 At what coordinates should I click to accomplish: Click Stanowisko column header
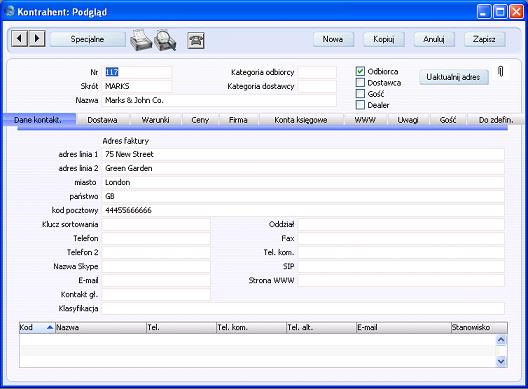pyautogui.click(x=479, y=327)
